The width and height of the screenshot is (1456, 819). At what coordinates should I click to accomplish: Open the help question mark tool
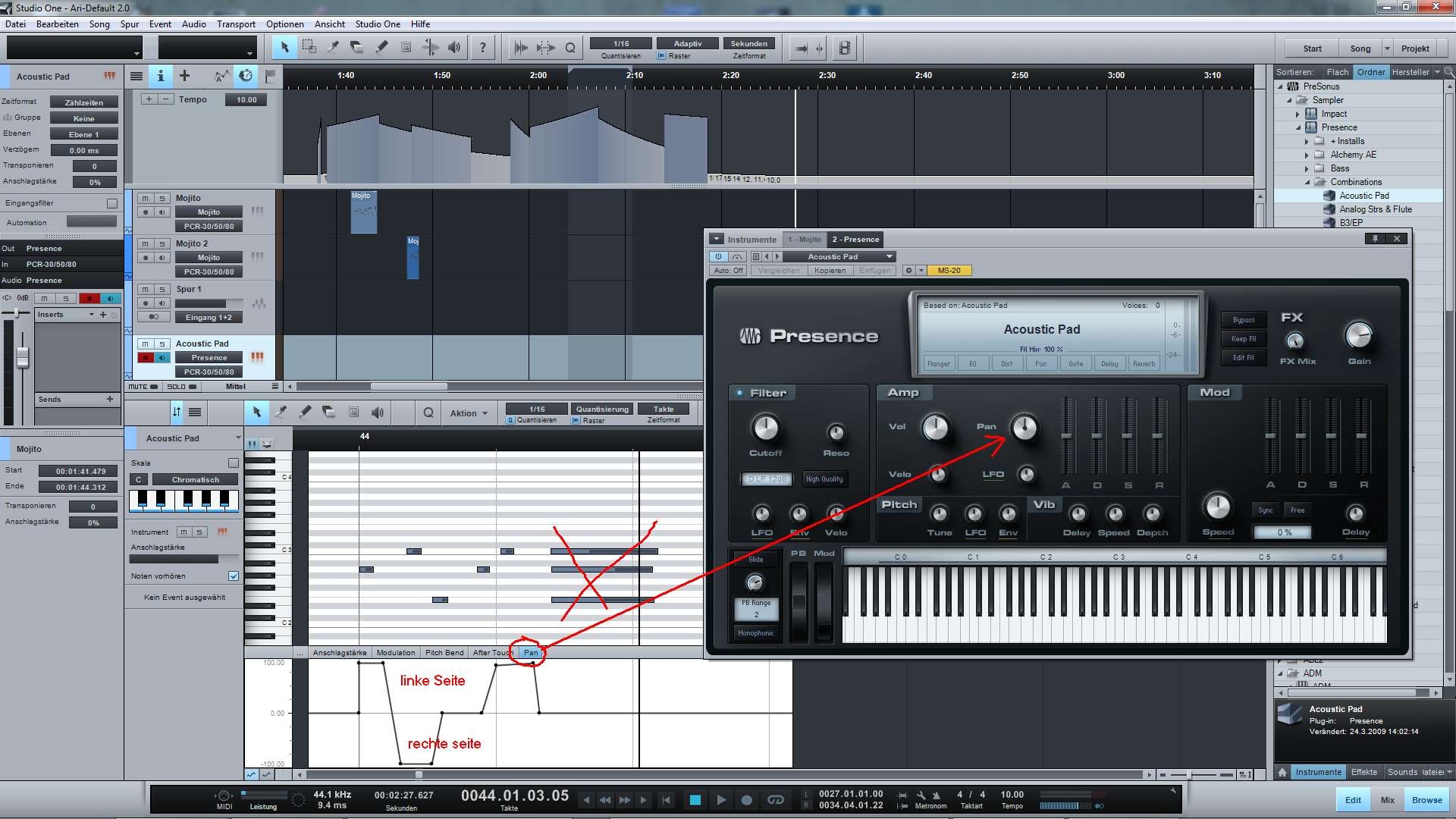coord(482,47)
